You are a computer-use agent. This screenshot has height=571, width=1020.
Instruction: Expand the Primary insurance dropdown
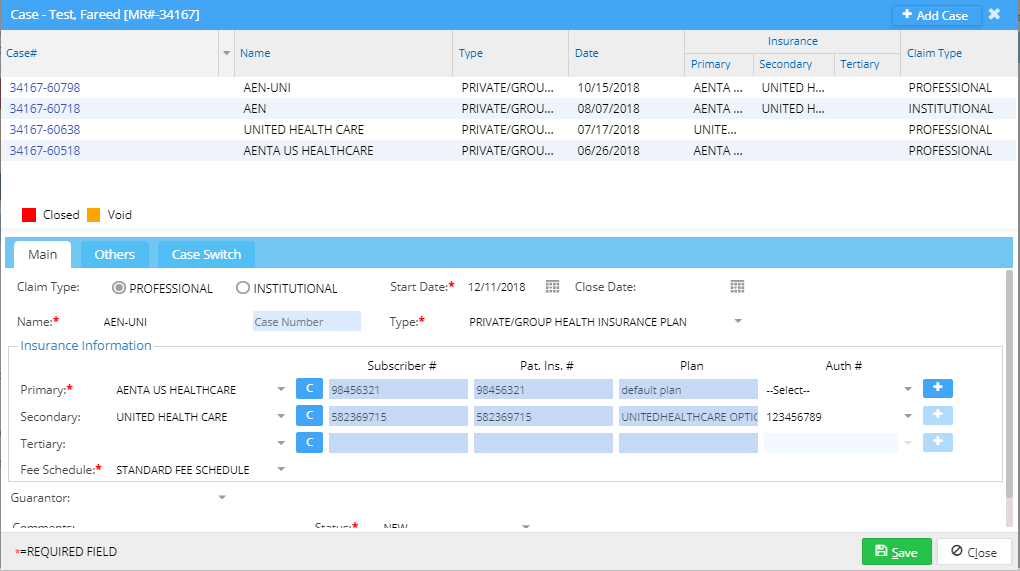click(x=282, y=390)
